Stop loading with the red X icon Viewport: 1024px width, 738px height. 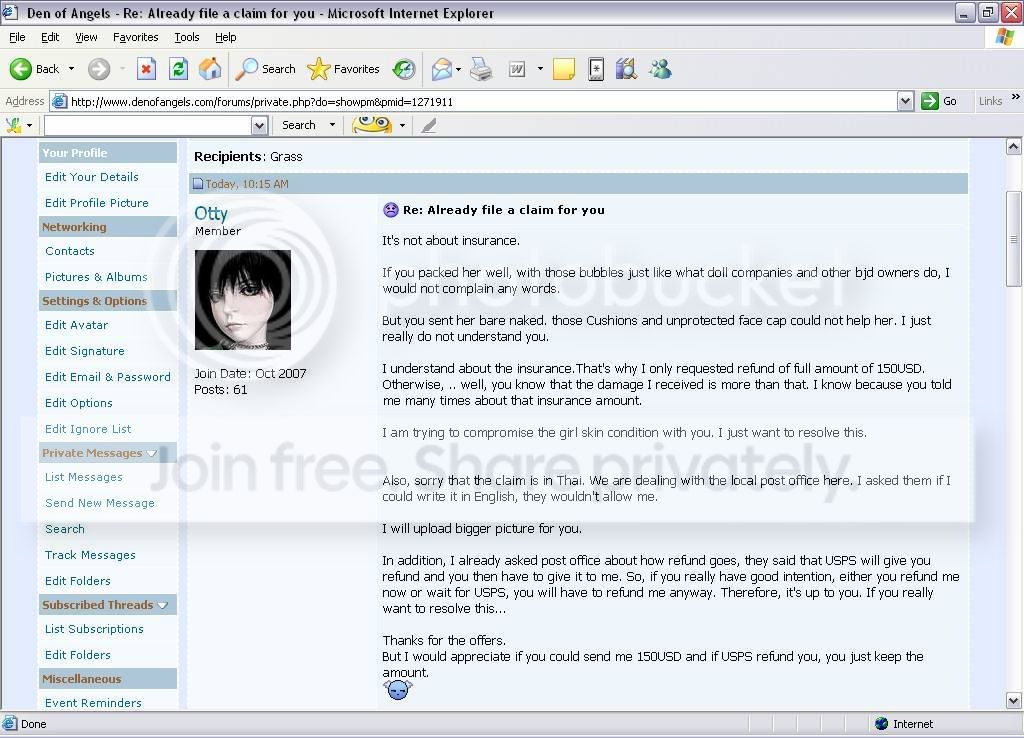tap(146, 69)
